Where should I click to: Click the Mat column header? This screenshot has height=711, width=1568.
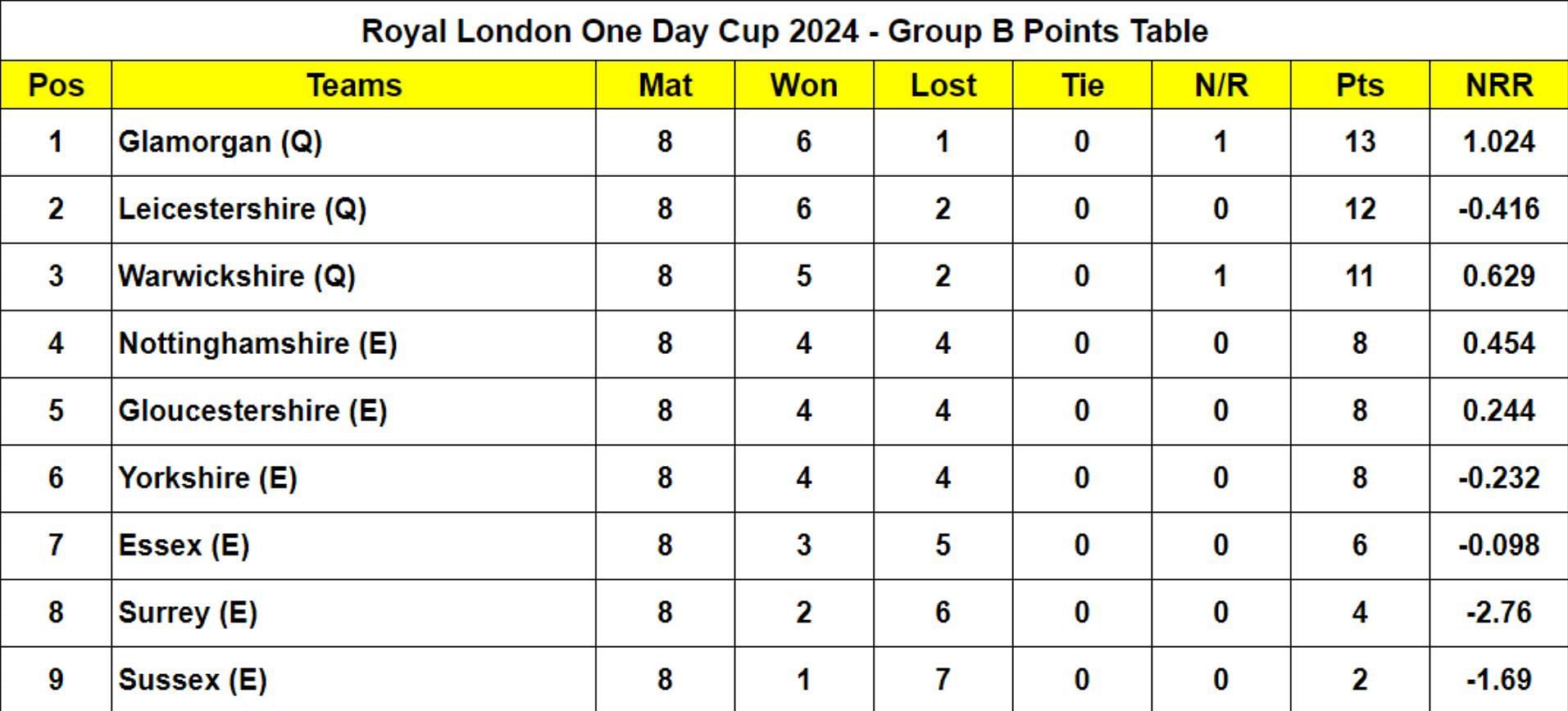666,85
